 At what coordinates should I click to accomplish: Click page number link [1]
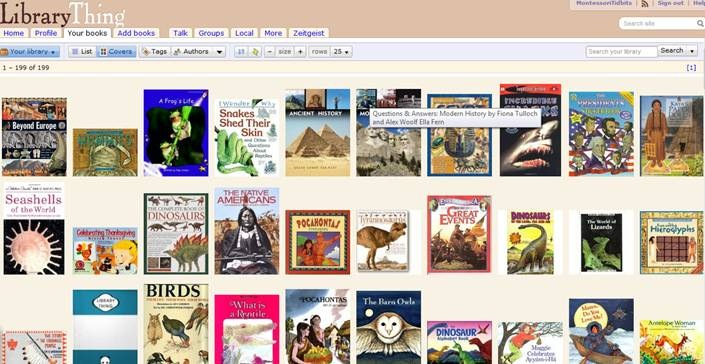pos(691,68)
